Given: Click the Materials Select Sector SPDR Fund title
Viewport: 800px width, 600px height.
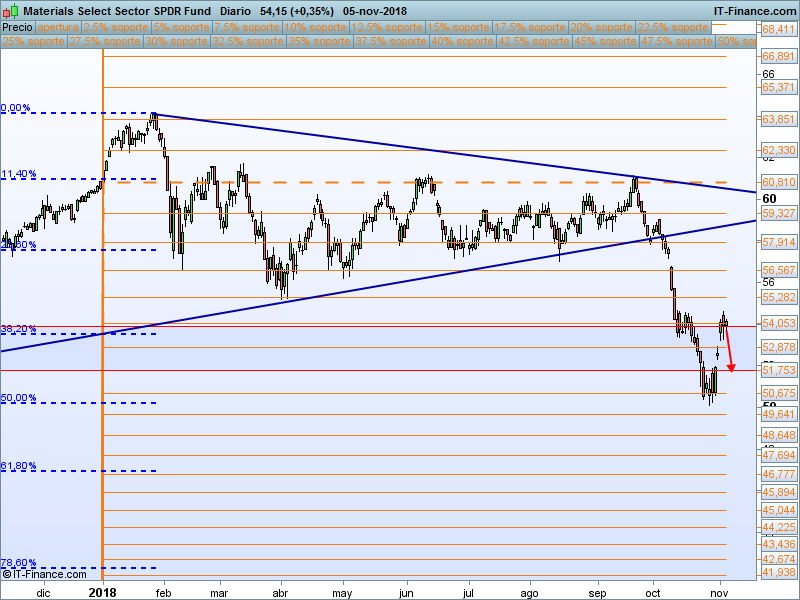Looking at the screenshot, I should click(x=117, y=11).
